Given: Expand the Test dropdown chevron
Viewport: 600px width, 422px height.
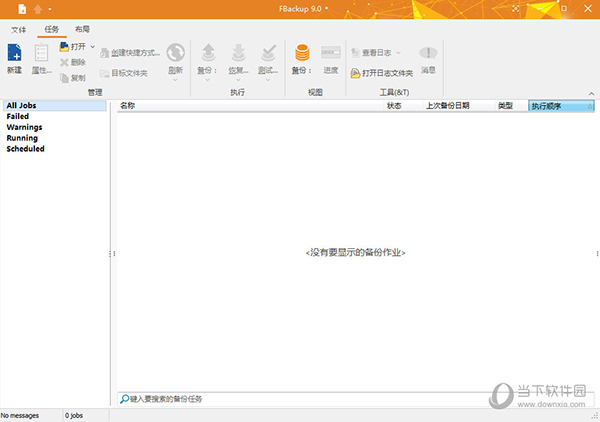Looking at the screenshot, I should click(268, 80).
